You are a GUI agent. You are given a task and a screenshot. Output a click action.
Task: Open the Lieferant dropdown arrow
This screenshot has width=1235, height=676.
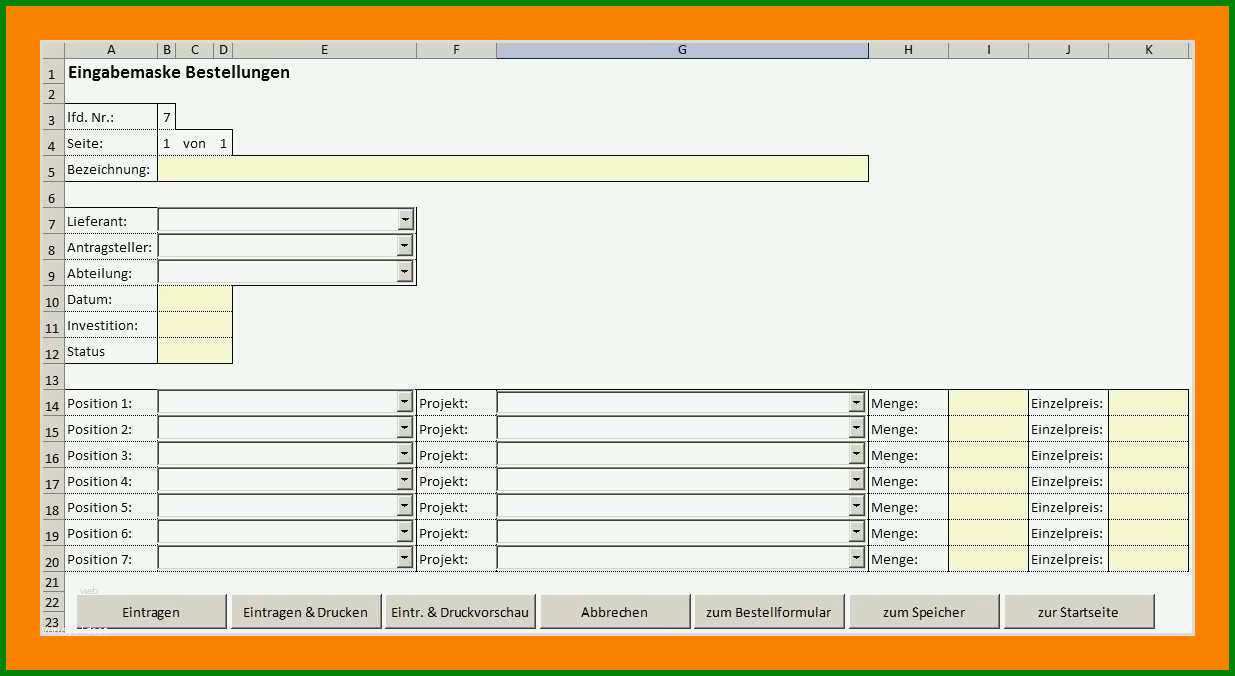[x=404, y=219]
